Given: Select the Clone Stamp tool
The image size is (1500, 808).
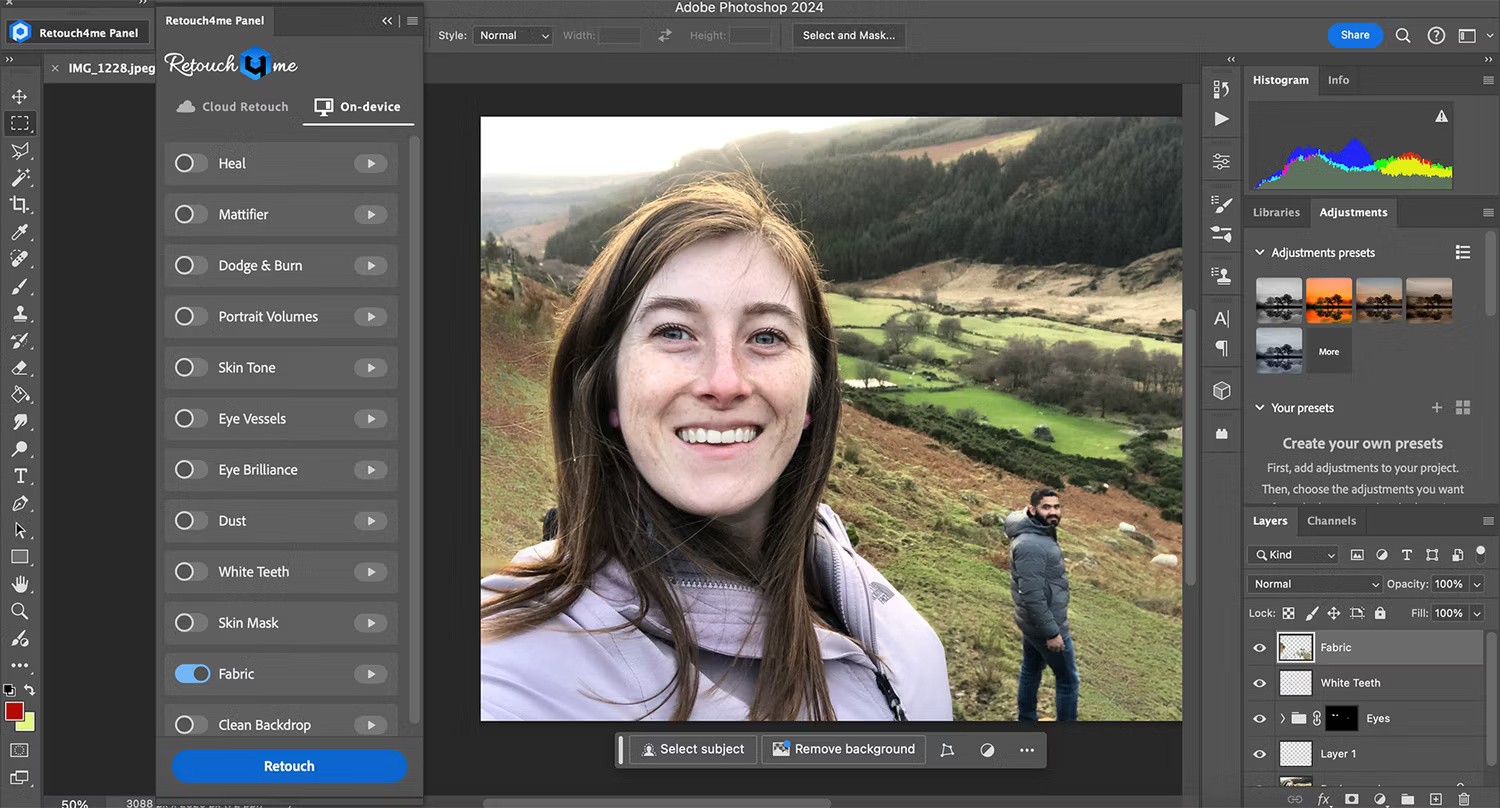Looking at the screenshot, I should pos(20,313).
